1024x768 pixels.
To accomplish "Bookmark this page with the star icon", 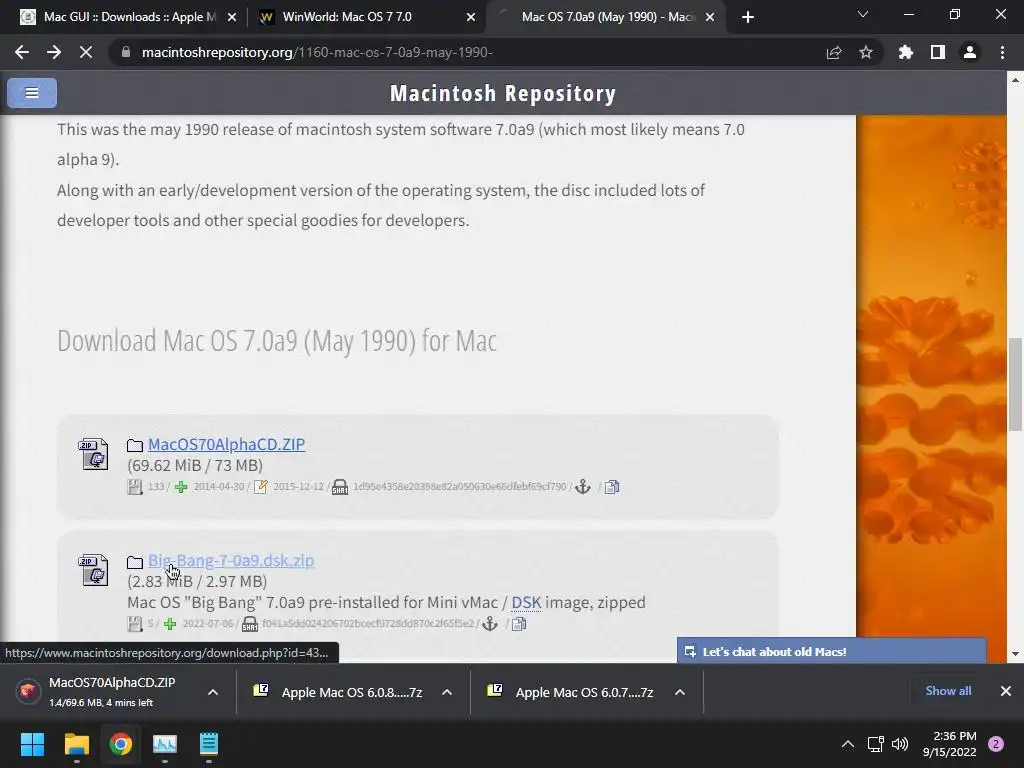I will pos(866,52).
